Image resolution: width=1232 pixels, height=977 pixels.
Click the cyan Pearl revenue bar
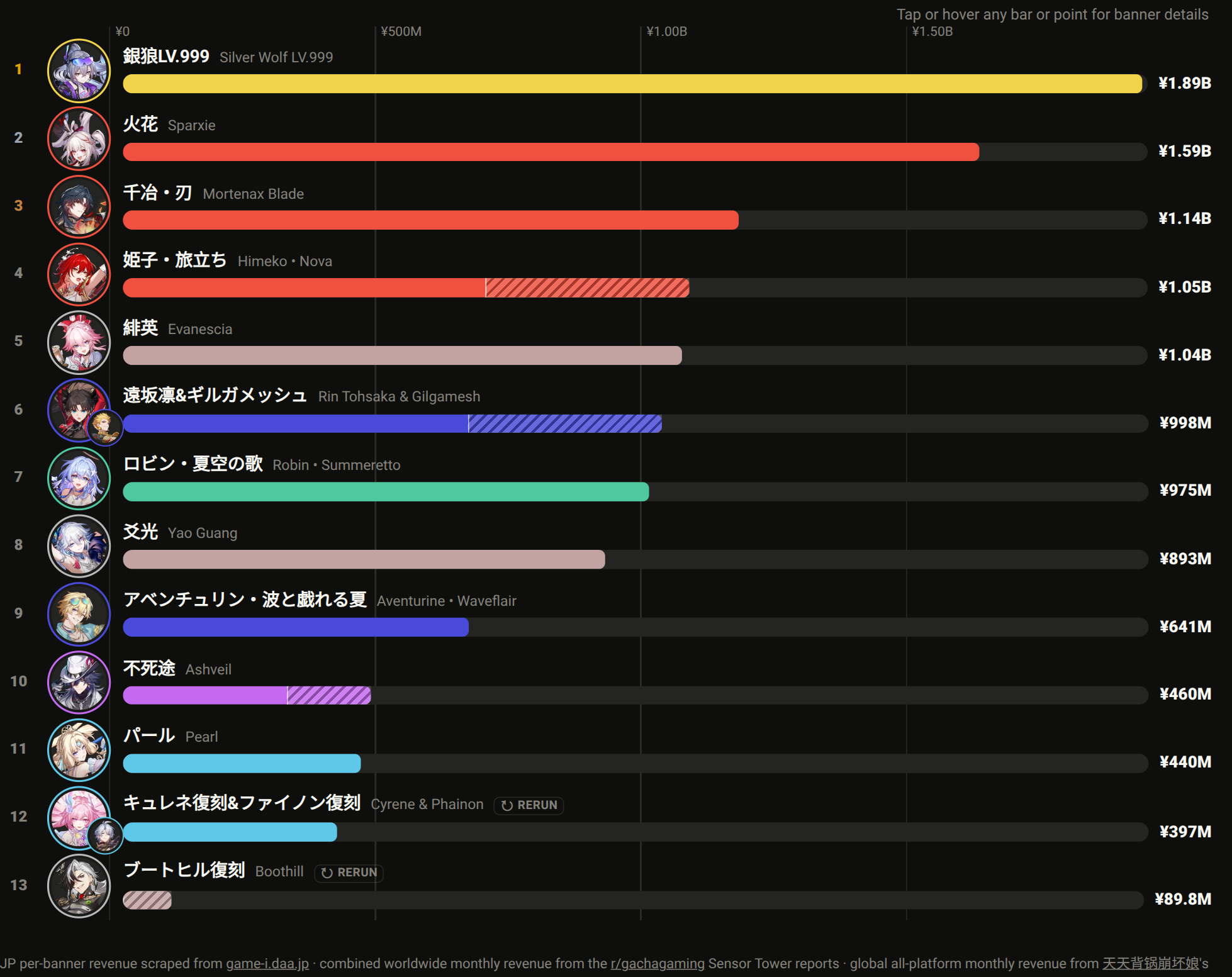click(x=242, y=763)
